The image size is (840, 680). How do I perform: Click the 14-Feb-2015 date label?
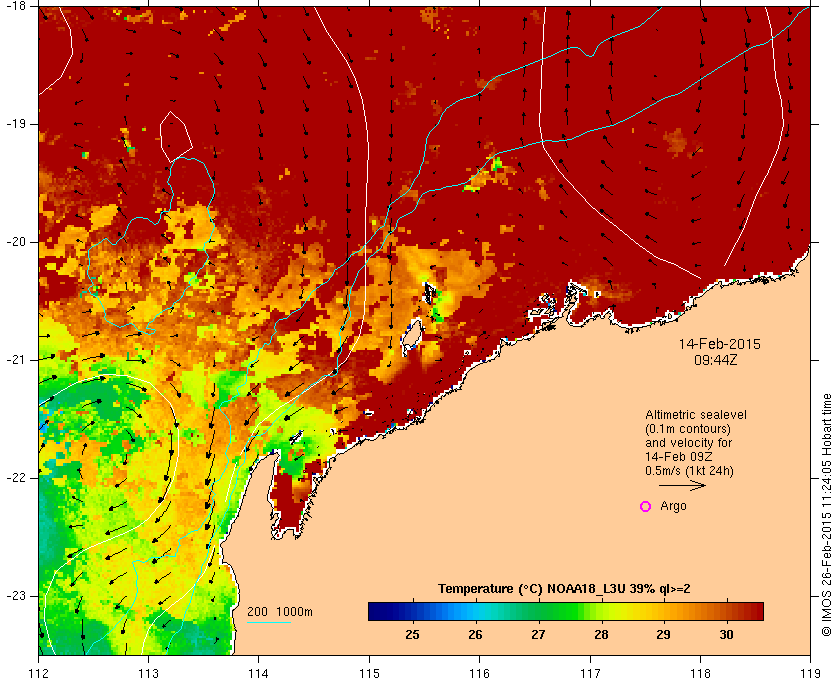pyautogui.click(x=719, y=344)
